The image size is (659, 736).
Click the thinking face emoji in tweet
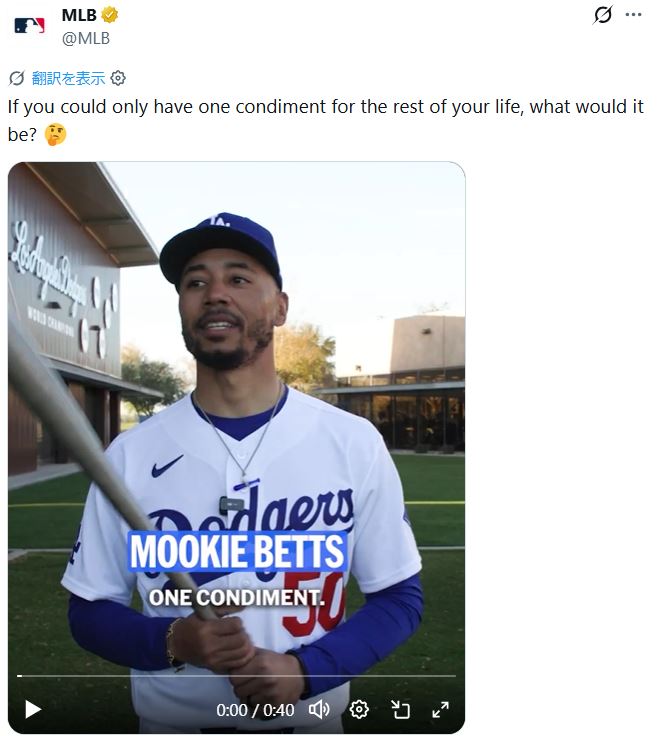55,134
